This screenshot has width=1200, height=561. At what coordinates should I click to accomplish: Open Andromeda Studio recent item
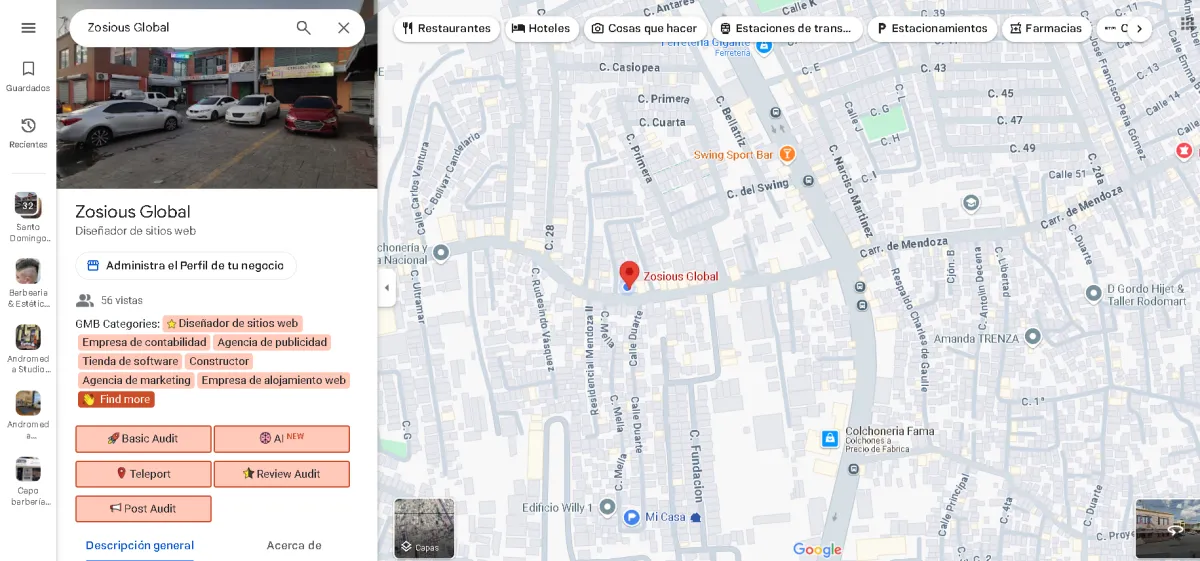28,350
